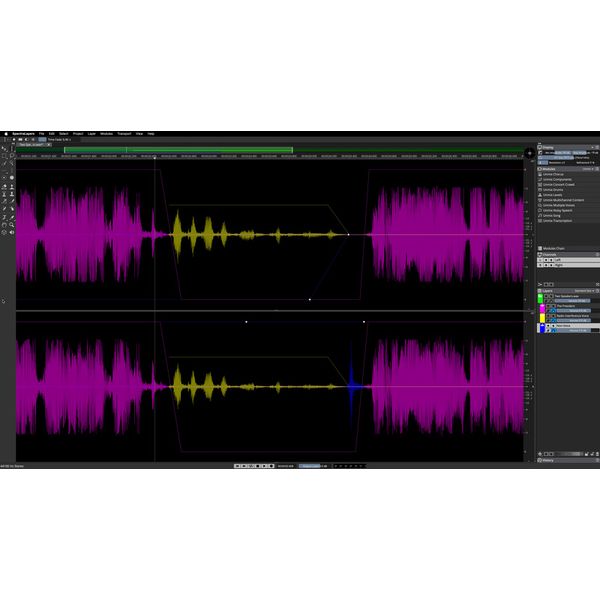This screenshot has width=600, height=600.
Task: Close the Two Speakers.wav document tab
Action: click(x=49, y=145)
